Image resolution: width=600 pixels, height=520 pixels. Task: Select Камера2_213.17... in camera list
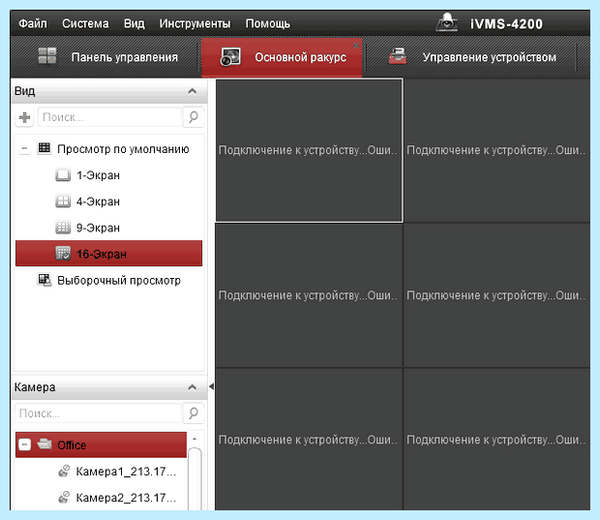tap(126, 498)
